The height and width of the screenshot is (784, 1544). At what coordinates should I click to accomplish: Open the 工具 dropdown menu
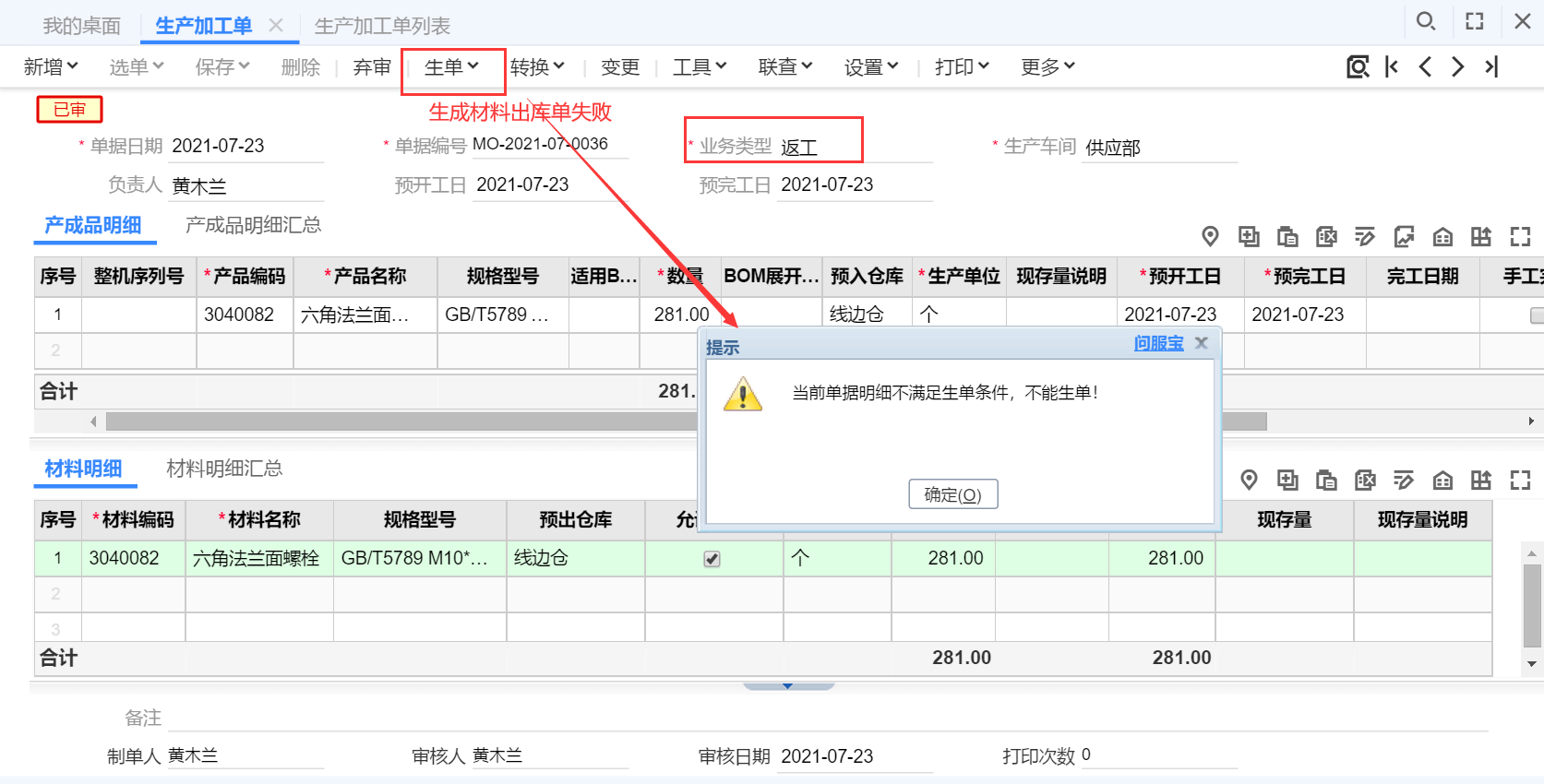700,66
